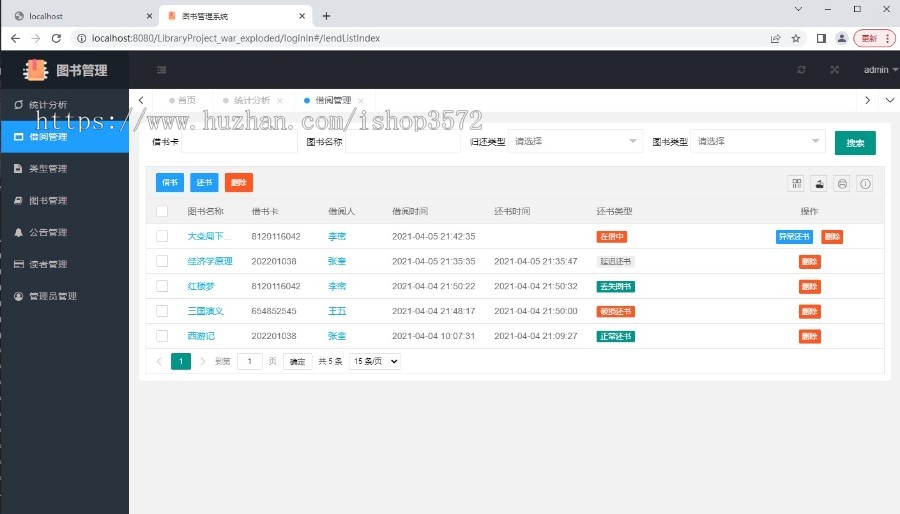Click the blue 借书 button
Screen dimensions: 900x514
coord(170,182)
